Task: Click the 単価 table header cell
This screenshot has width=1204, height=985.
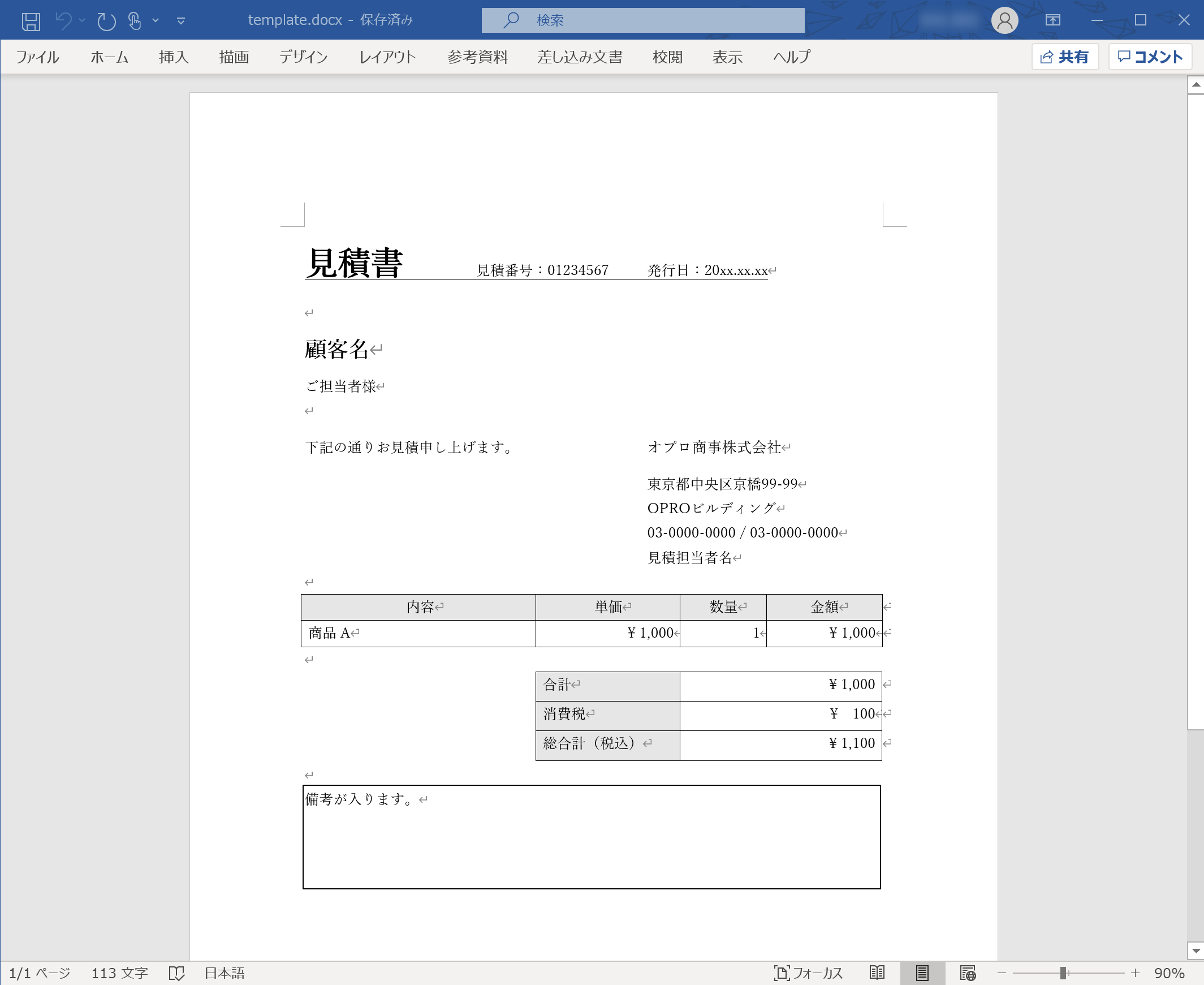Action: (x=608, y=608)
